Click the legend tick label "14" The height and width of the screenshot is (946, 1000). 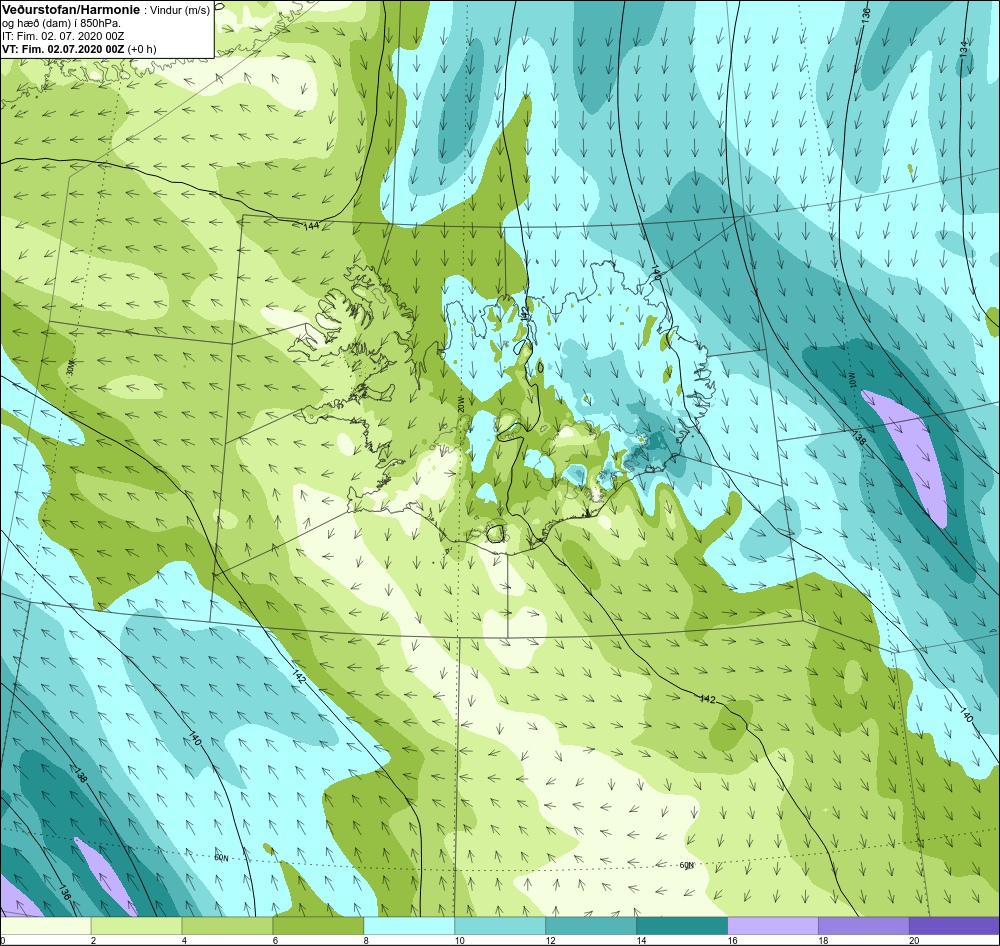pos(640,940)
